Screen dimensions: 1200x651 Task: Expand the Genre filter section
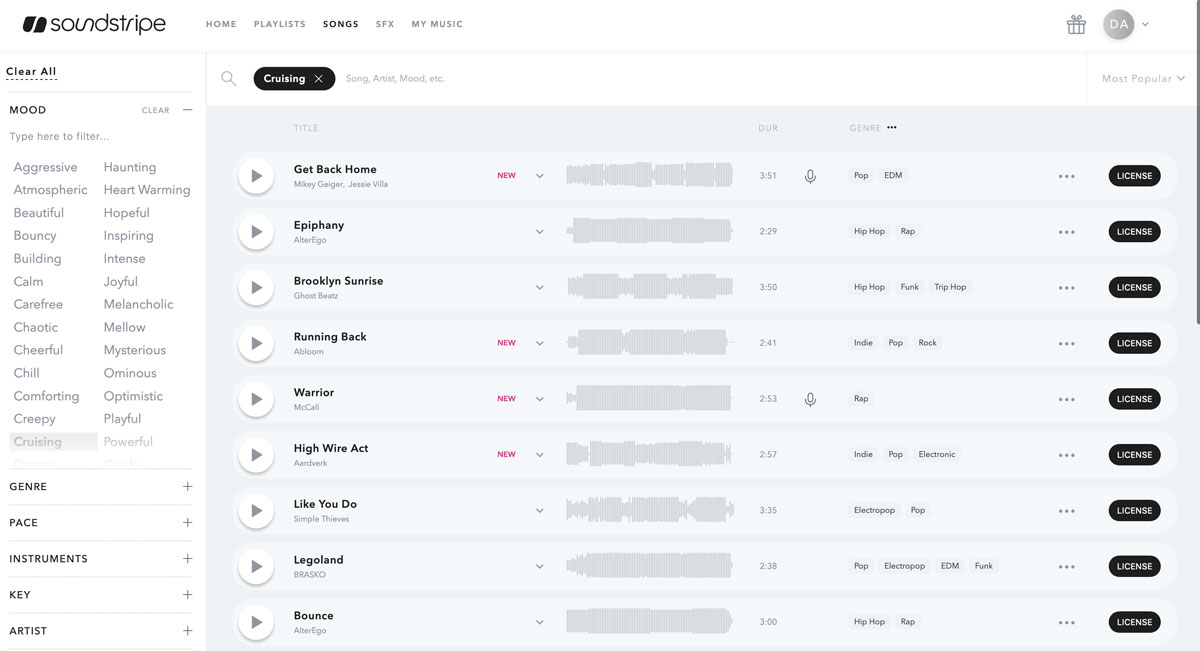point(187,487)
